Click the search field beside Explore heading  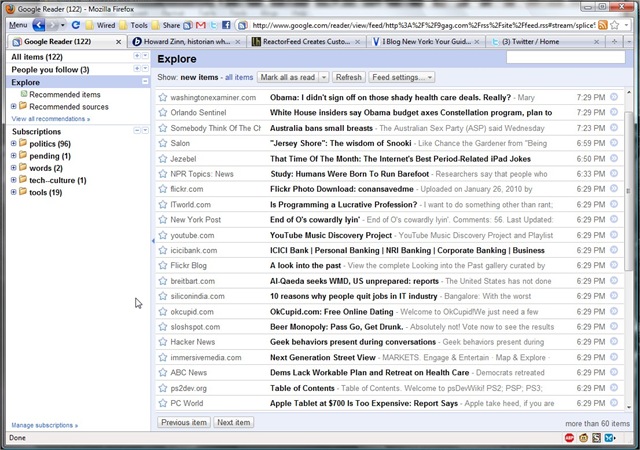[x=565, y=58]
